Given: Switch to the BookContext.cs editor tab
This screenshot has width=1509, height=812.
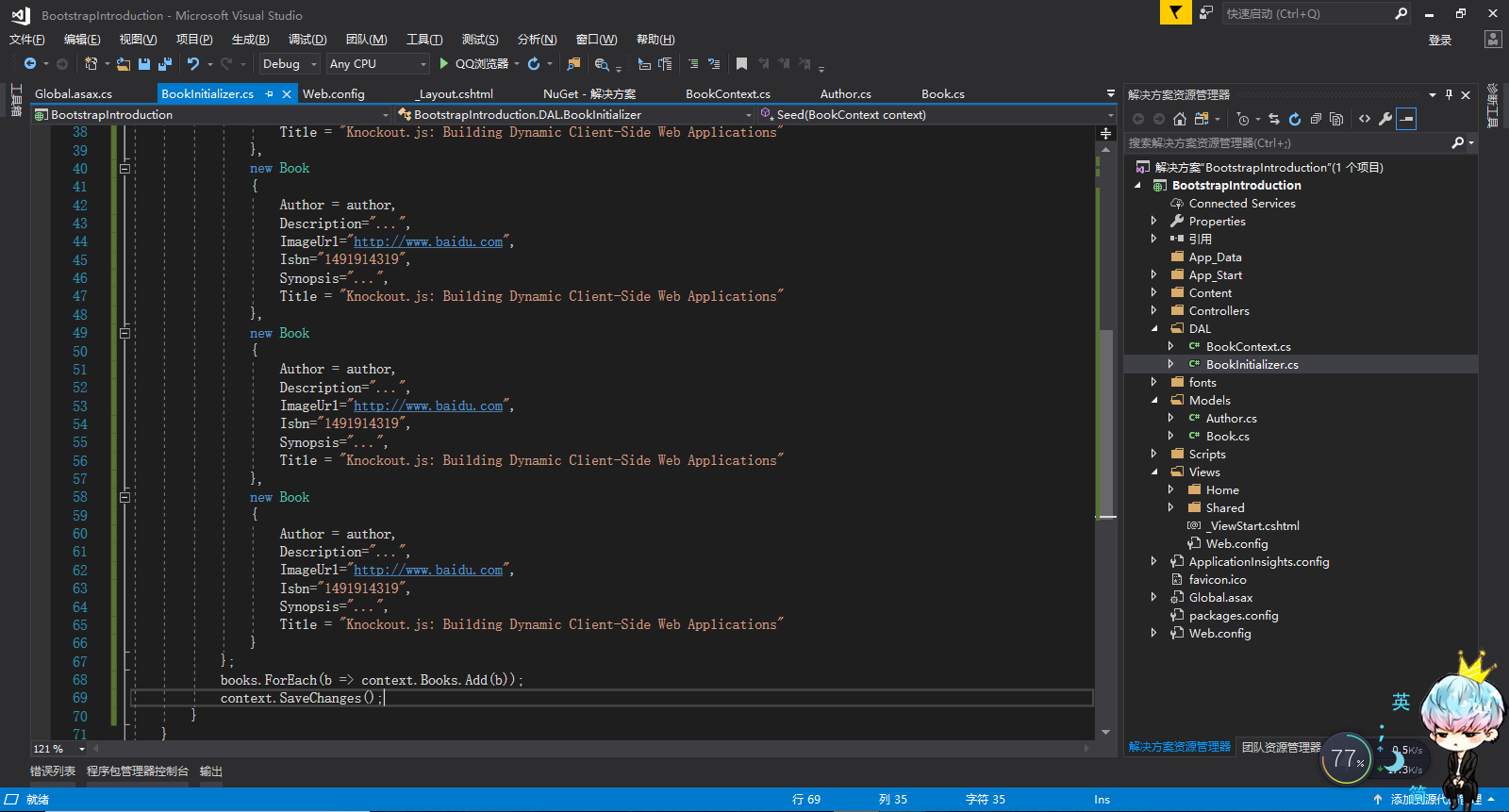Looking at the screenshot, I should tap(727, 94).
